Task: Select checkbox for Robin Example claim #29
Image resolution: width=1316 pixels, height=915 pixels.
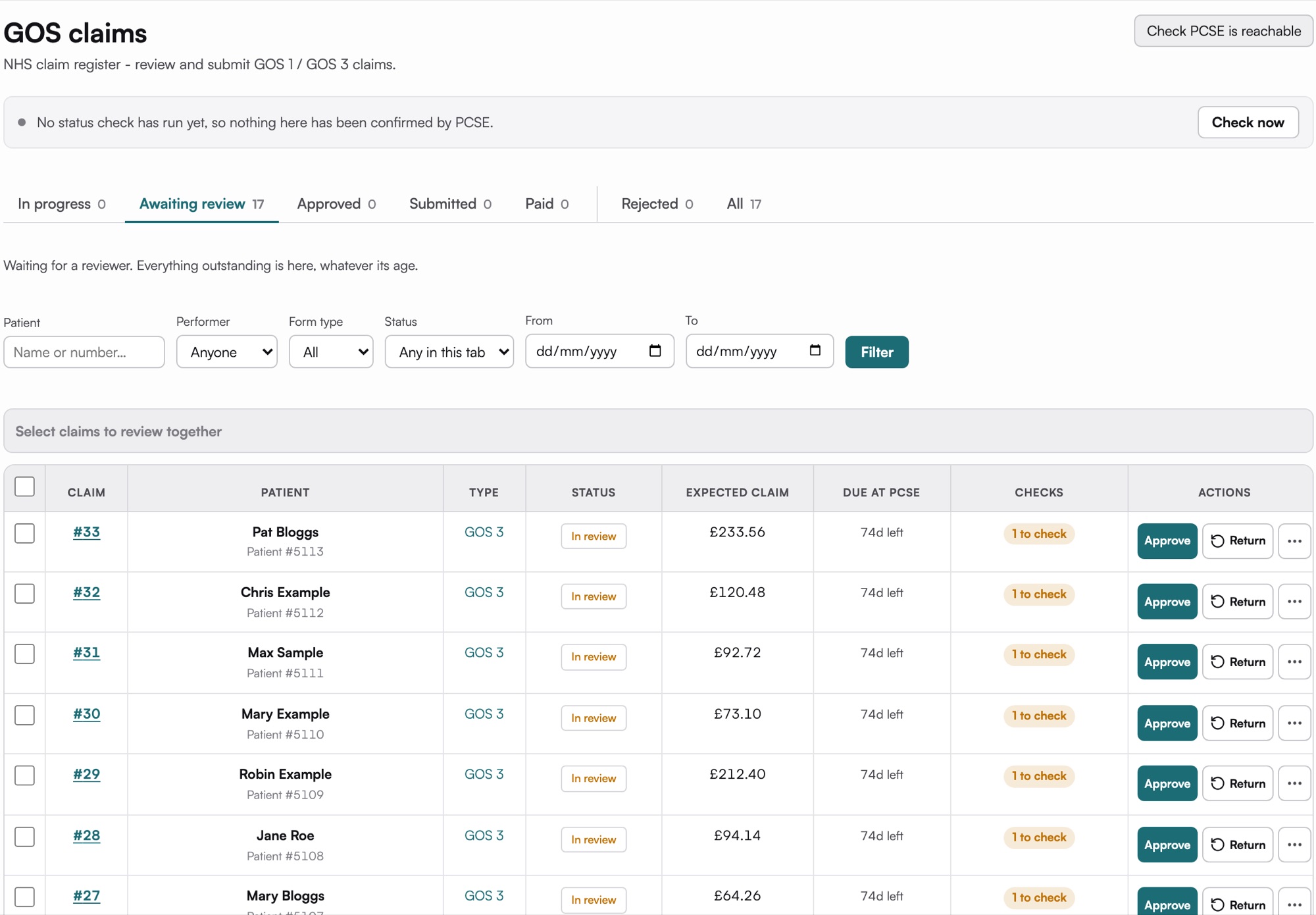Action: click(x=24, y=775)
